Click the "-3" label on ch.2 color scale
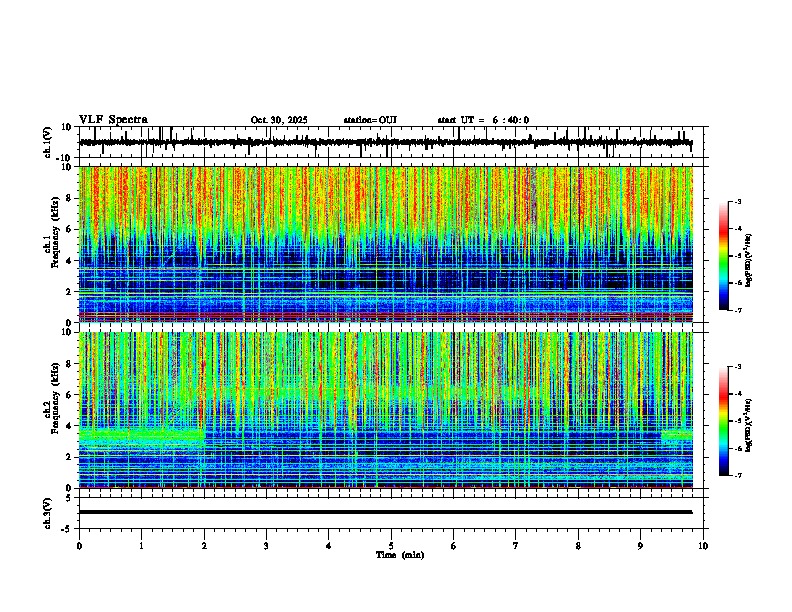 738,367
